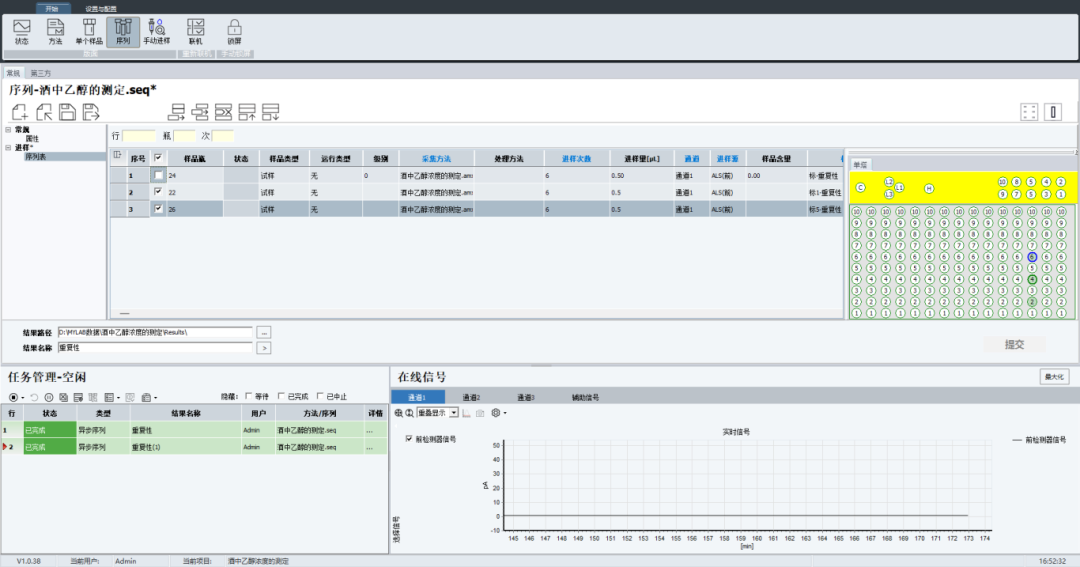Image resolution: width=1080 pixels, height=567 pixels.
Task: Switch to the 通道3 signal tab
Action: coord(526,398)
